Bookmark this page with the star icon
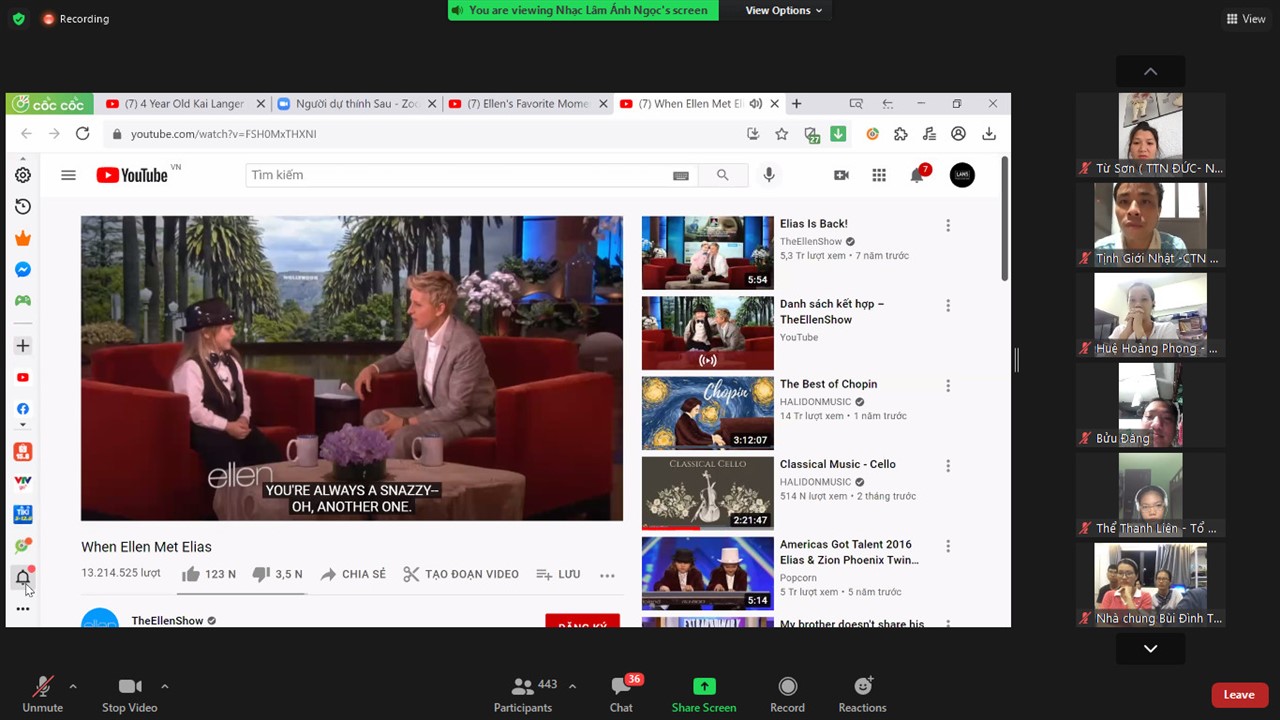1280x720 pixels. point(782,134)
